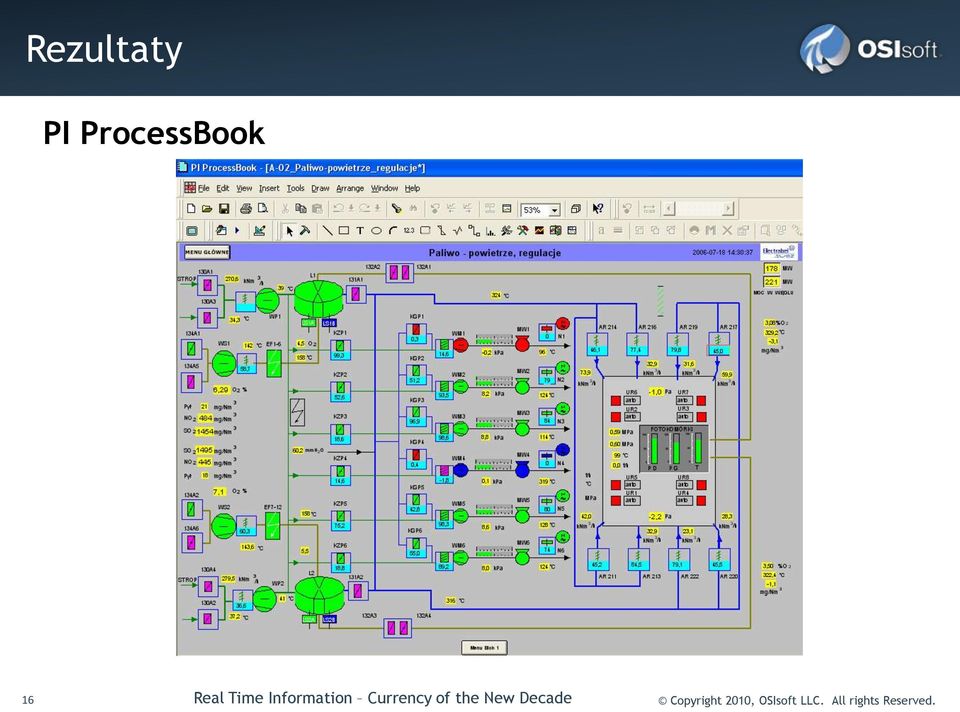
Task: Select the arrow pointer tool
Action: 290,231
